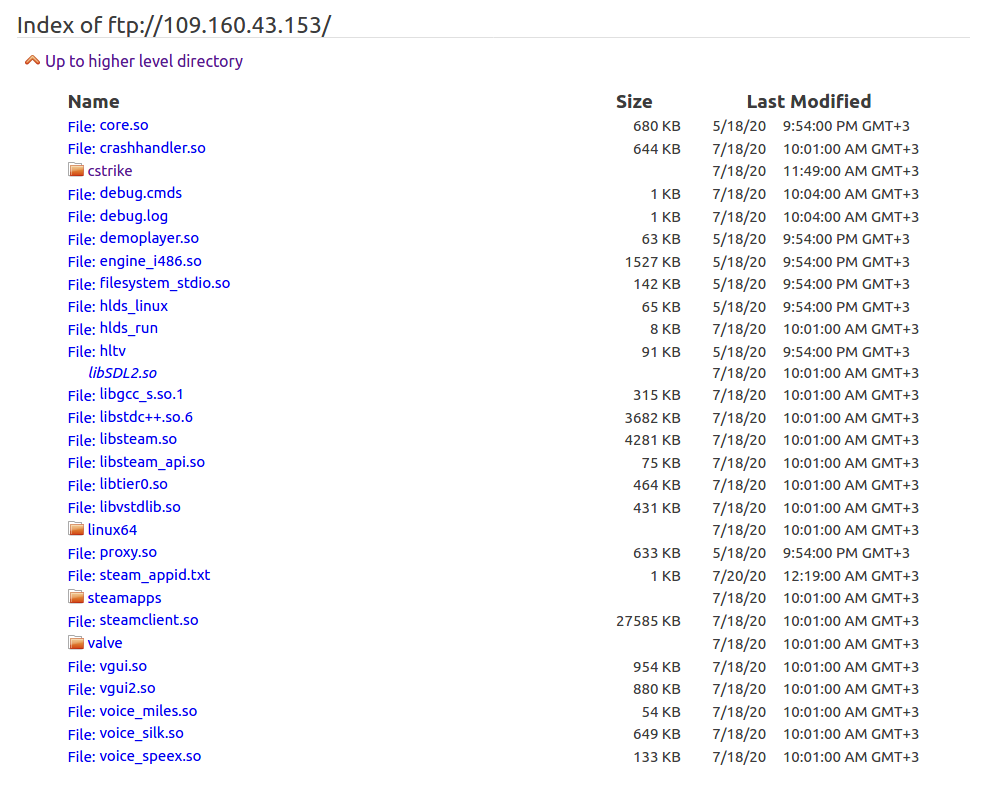Click the 3682 KB size value
Image resolution: width=986 pixels, height=800 pixels.
click(653, 418)
